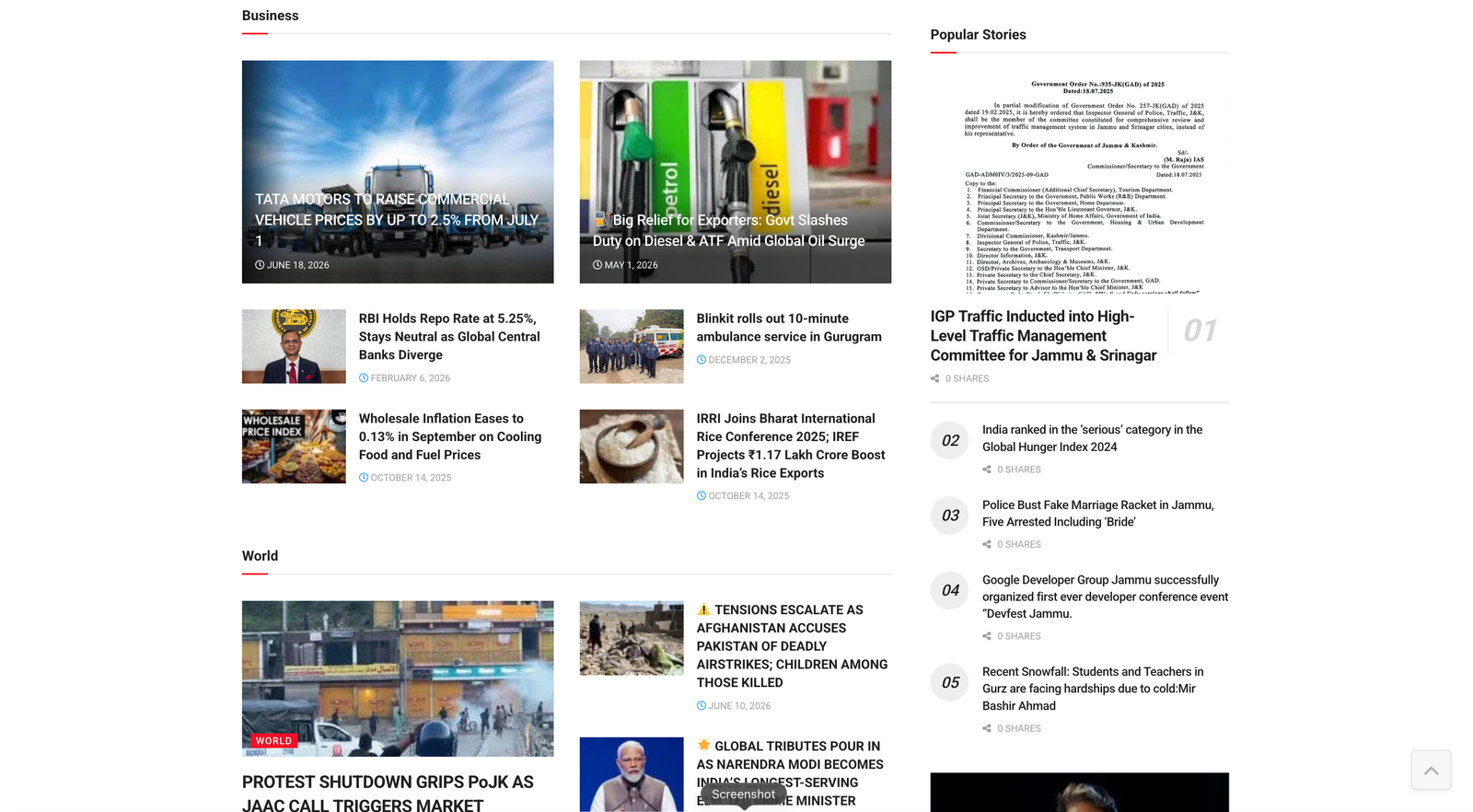Read RBI Holds Repo Rate at 5.25% story
Image resolution: width=1473 pixels, height=812 pixels.
tap(449, 337)
